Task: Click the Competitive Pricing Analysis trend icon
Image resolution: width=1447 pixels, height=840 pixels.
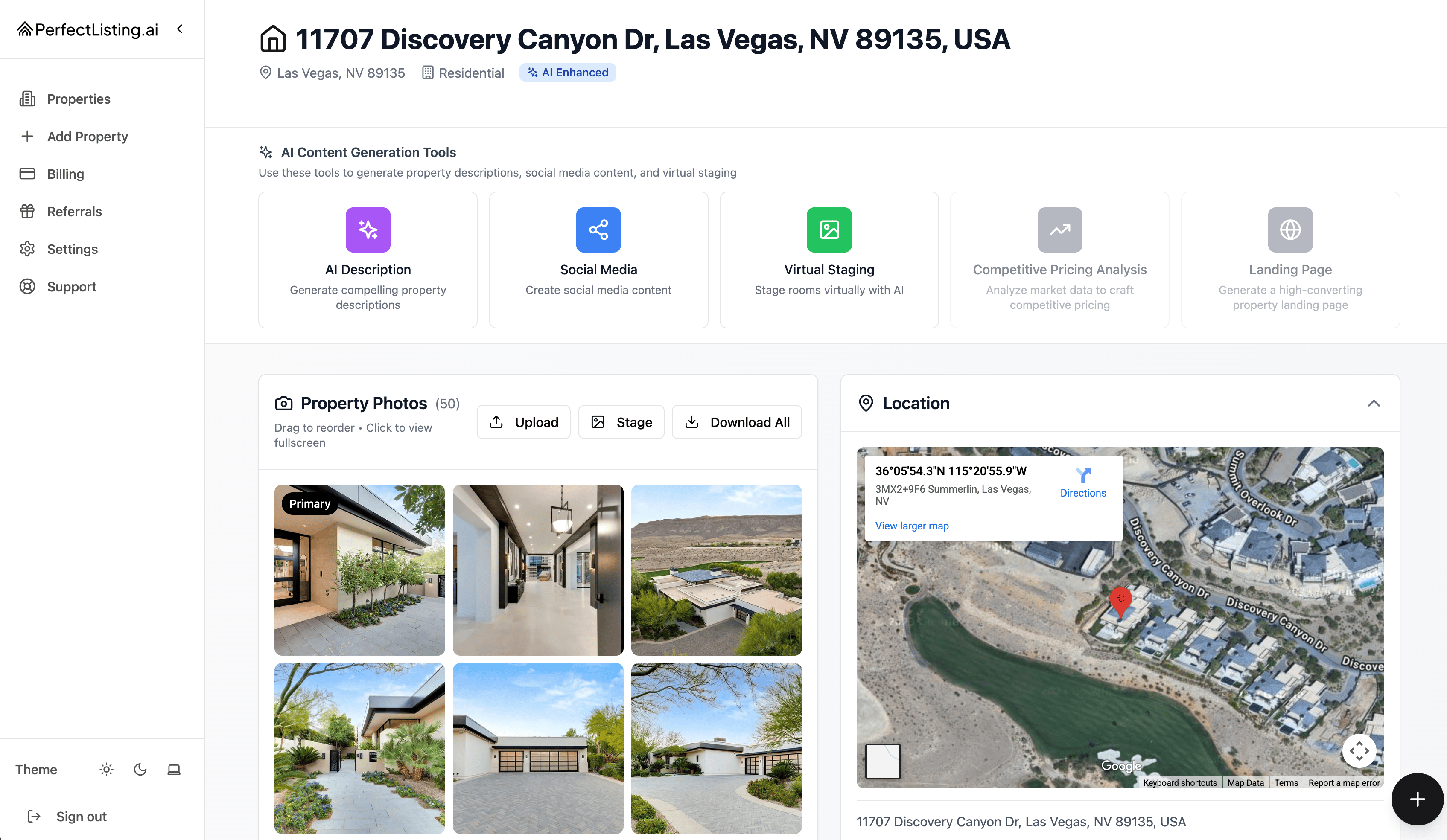Action: (1059, 230)
